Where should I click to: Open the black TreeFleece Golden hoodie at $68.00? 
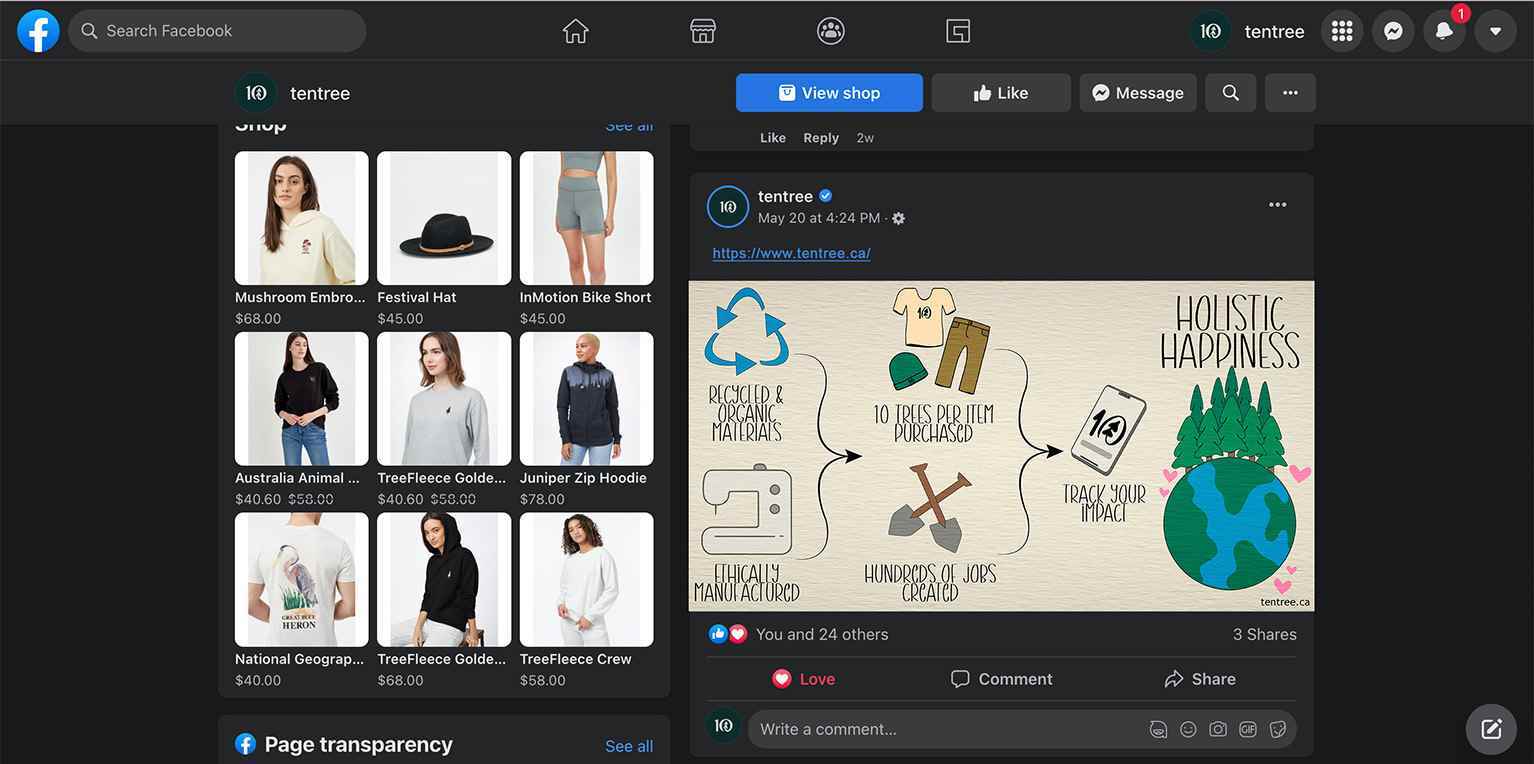[444, 580]
